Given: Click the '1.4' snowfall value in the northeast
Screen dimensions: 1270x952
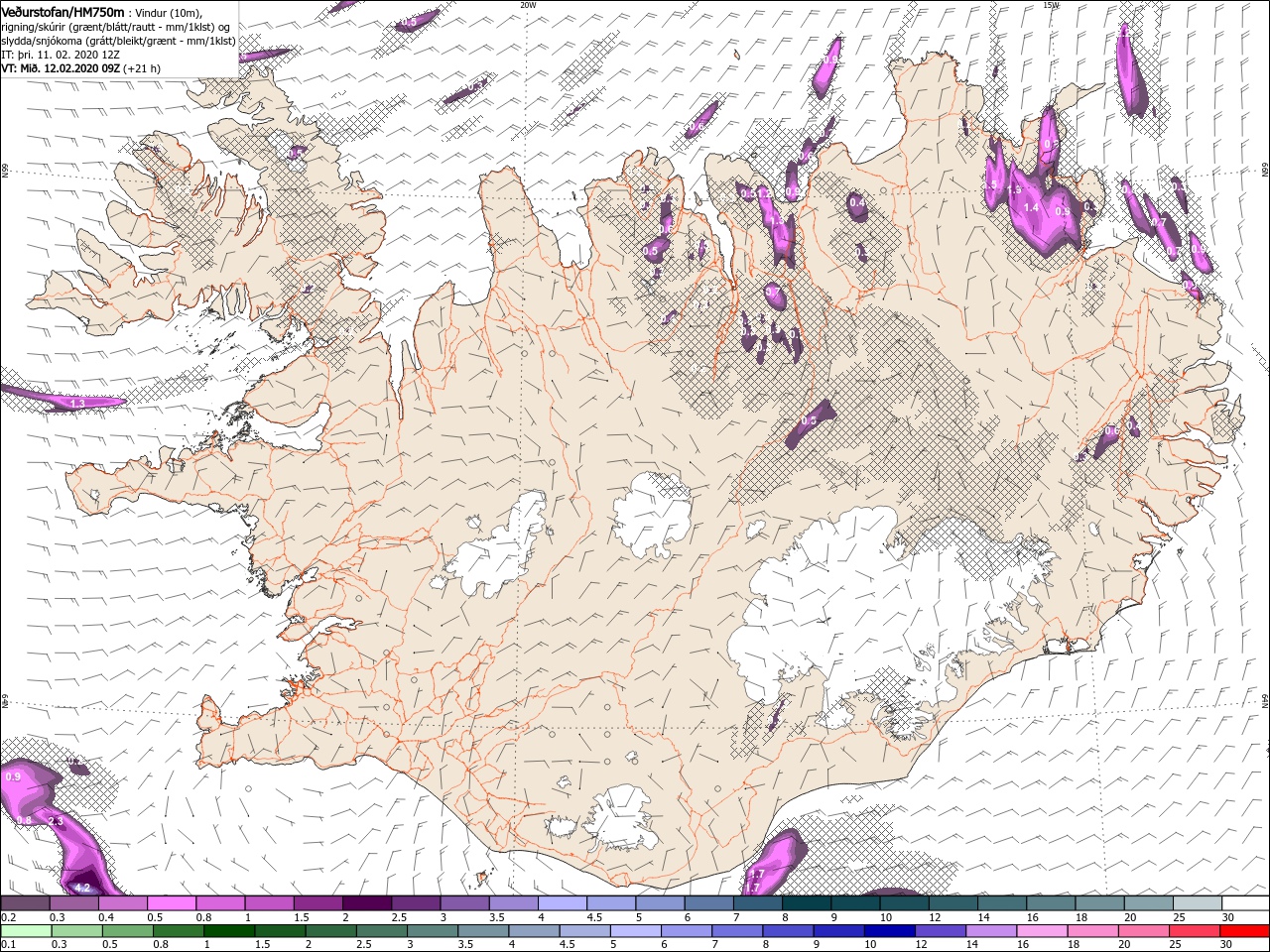Looking at the screenshot, I should click(1031, 207).
